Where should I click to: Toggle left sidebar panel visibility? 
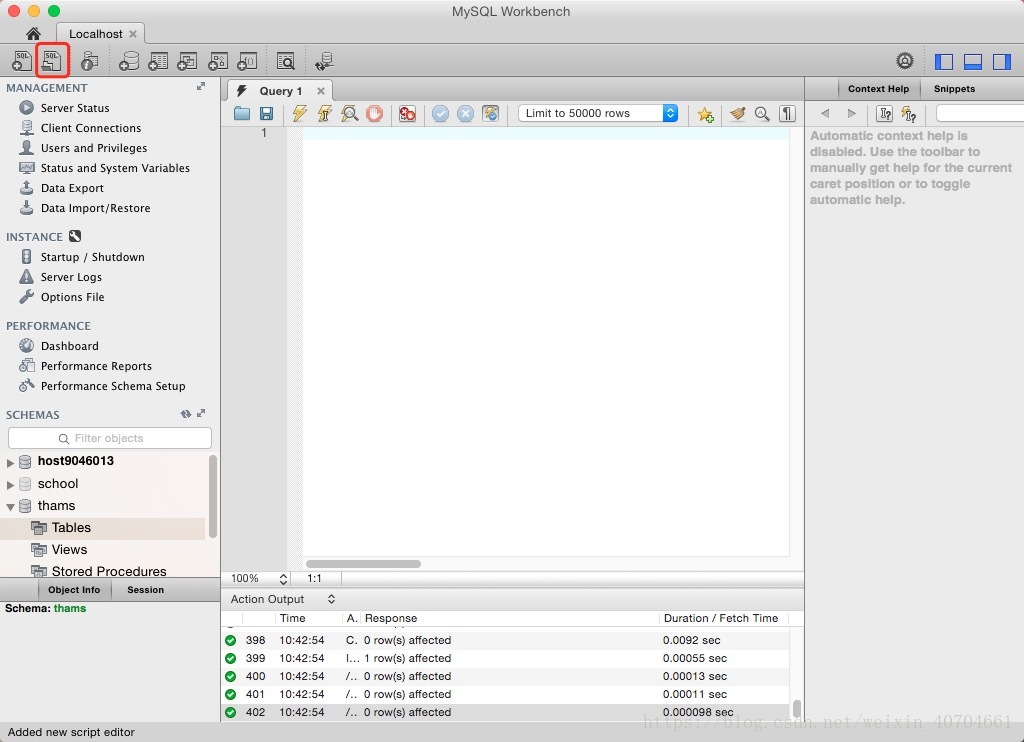pyautogui.click(x=944, y=61)
